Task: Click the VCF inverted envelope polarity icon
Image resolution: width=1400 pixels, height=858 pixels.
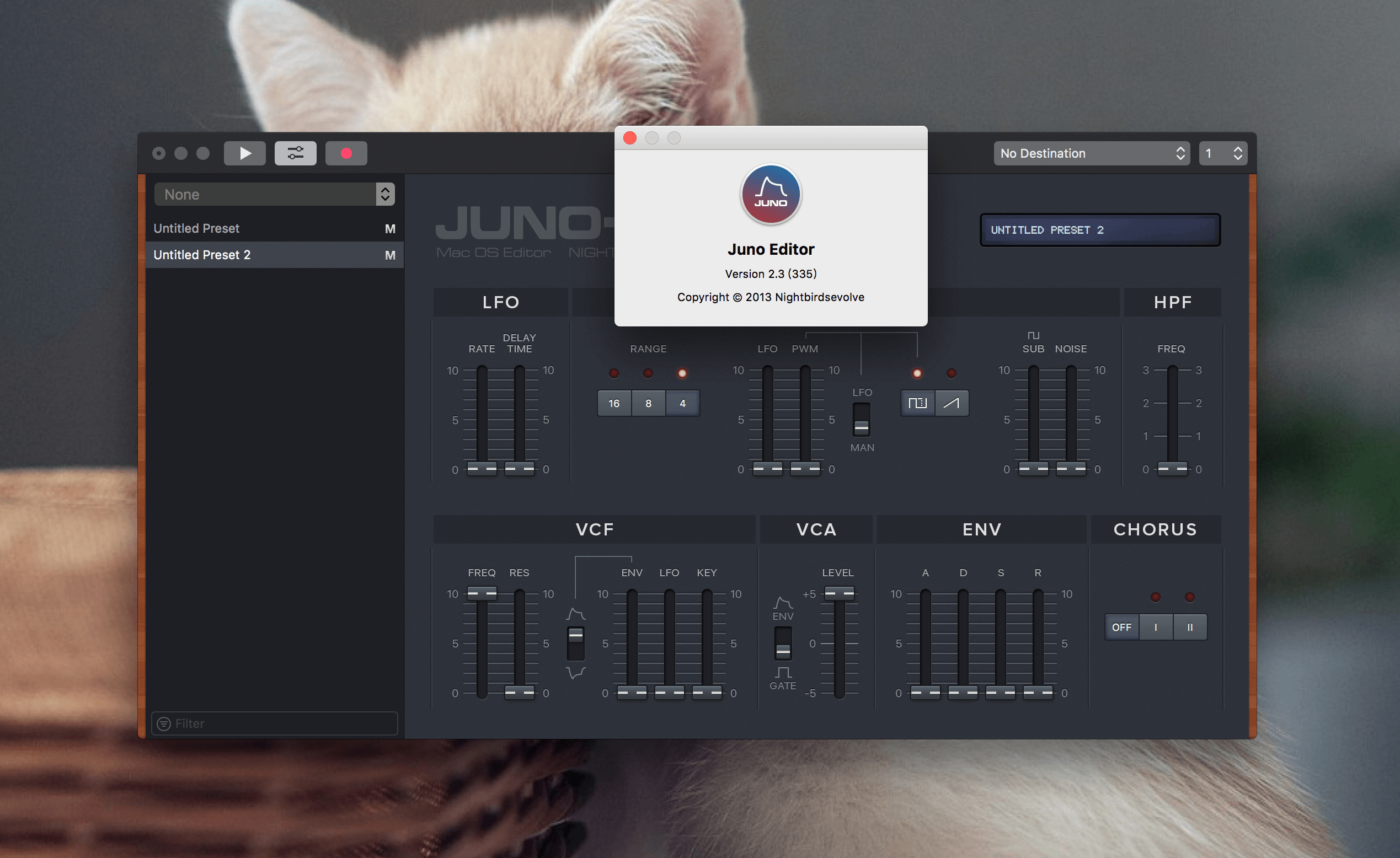Action: click(575, 672)
